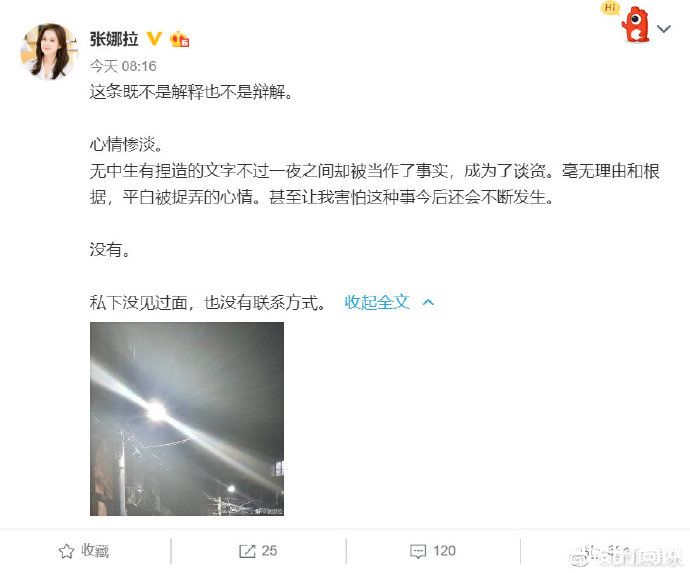
Task: Click the like area with Weibo watermark
Action: 625,555
